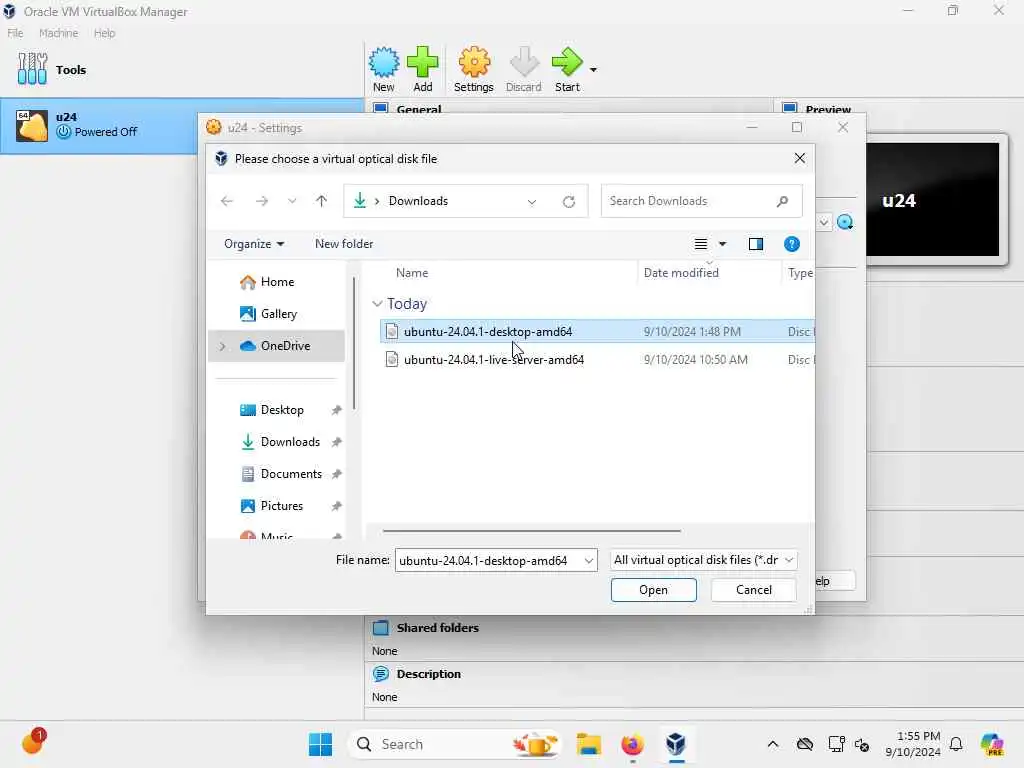Open the file type filter dropdown
The image size is (1024, 768).
tap(703, 560)
